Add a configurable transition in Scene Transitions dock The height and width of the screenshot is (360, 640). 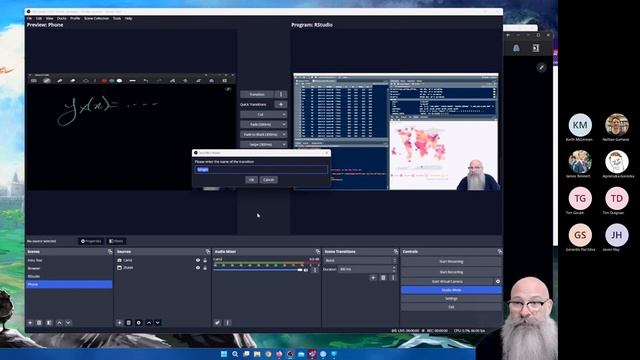point(373,278)
